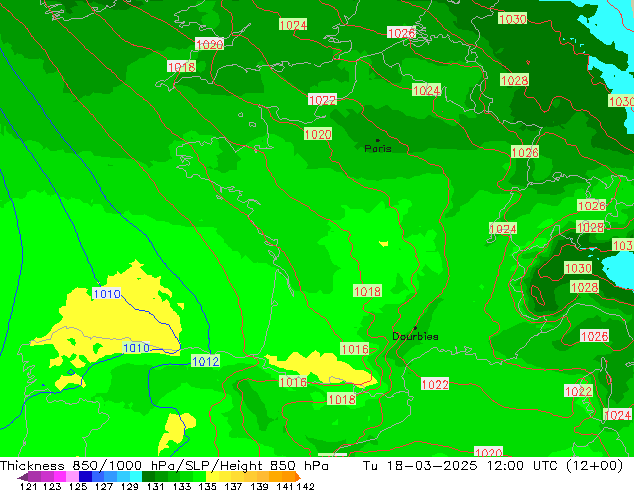Click the legend value 133
634x490 pixels.
[x=182, y=486]
